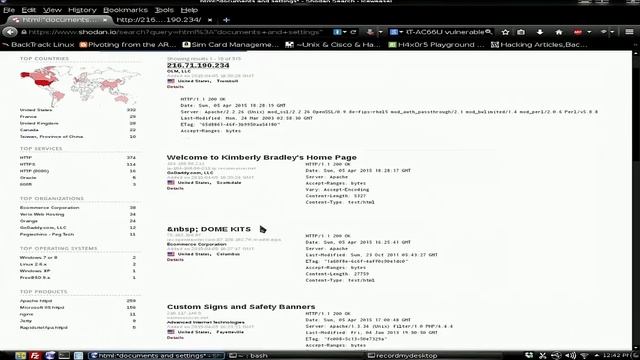Open the first taskbar launcher icon

point(21,356)
